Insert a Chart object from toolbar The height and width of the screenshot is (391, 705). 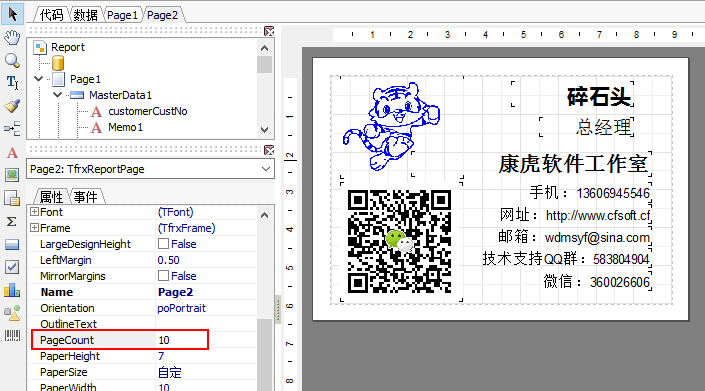coord(12,290)
